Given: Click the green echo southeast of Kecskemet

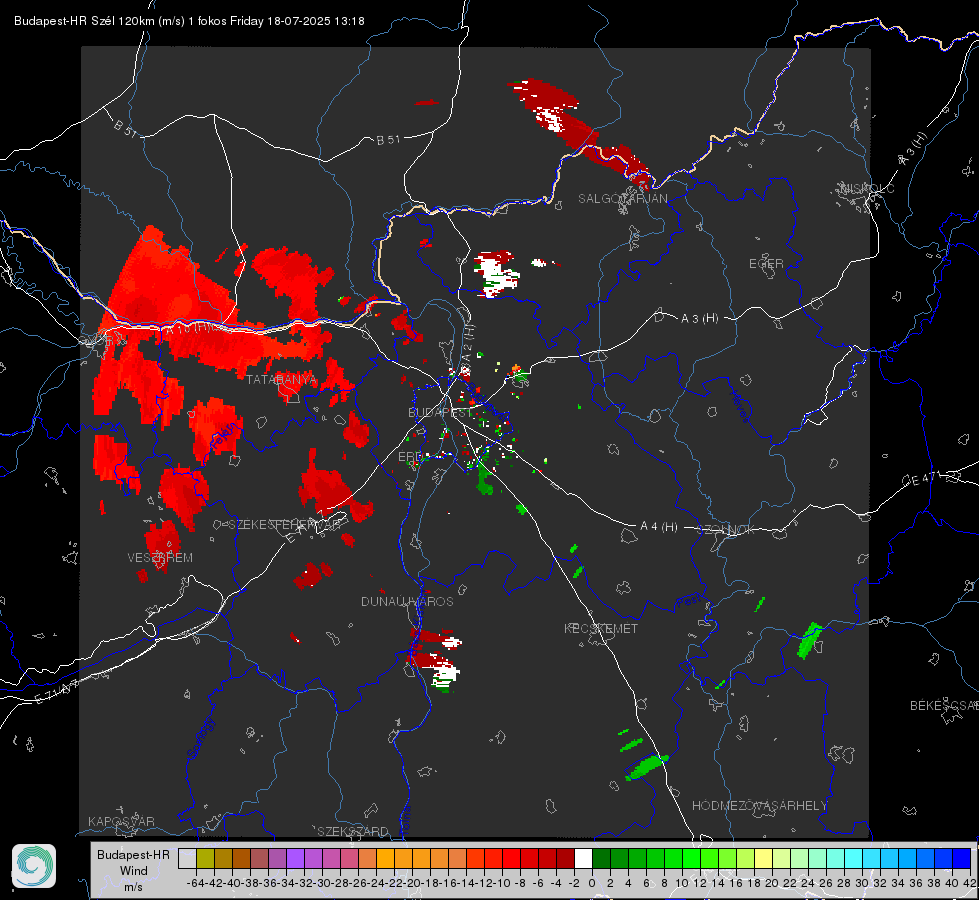Looking at the screenshot, I should (x=647, y=766).
